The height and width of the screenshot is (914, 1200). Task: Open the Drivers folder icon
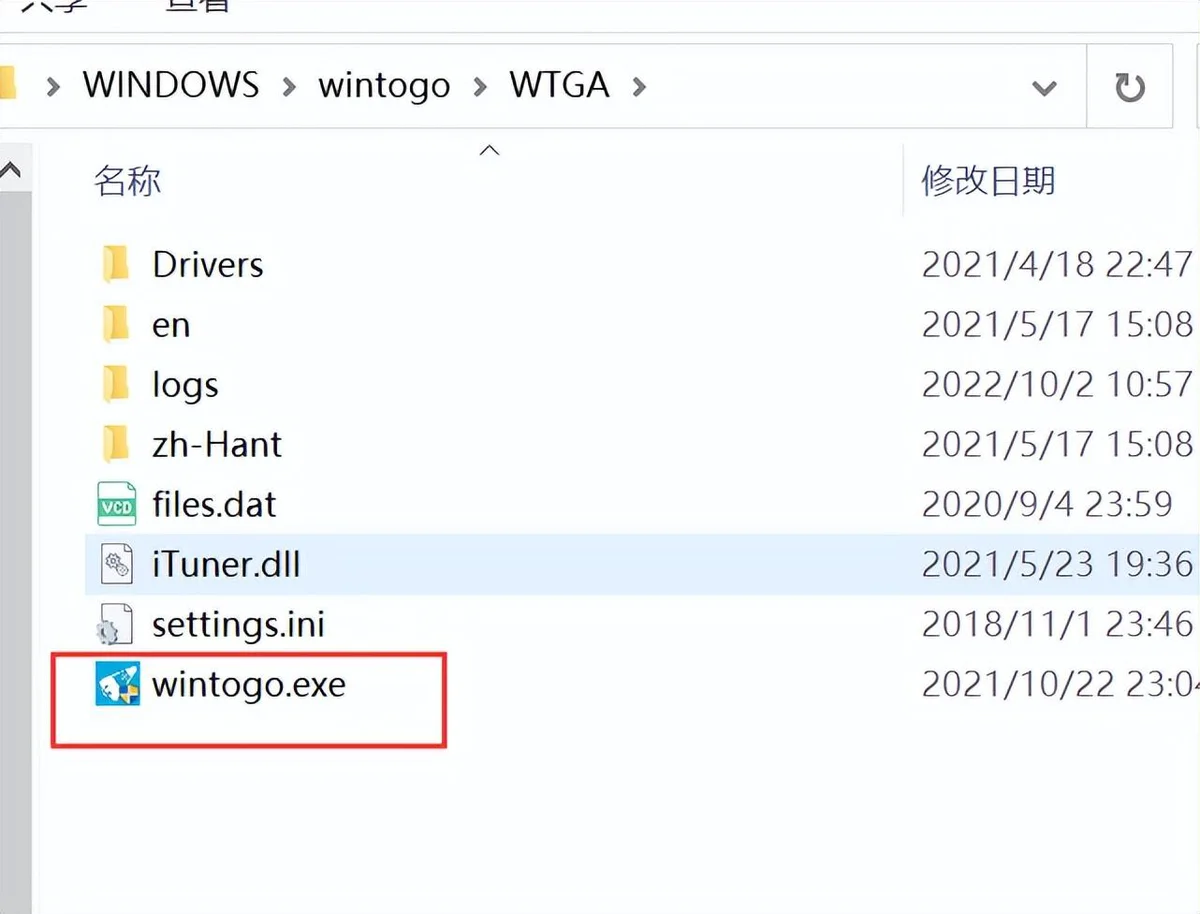click(116, 265)
